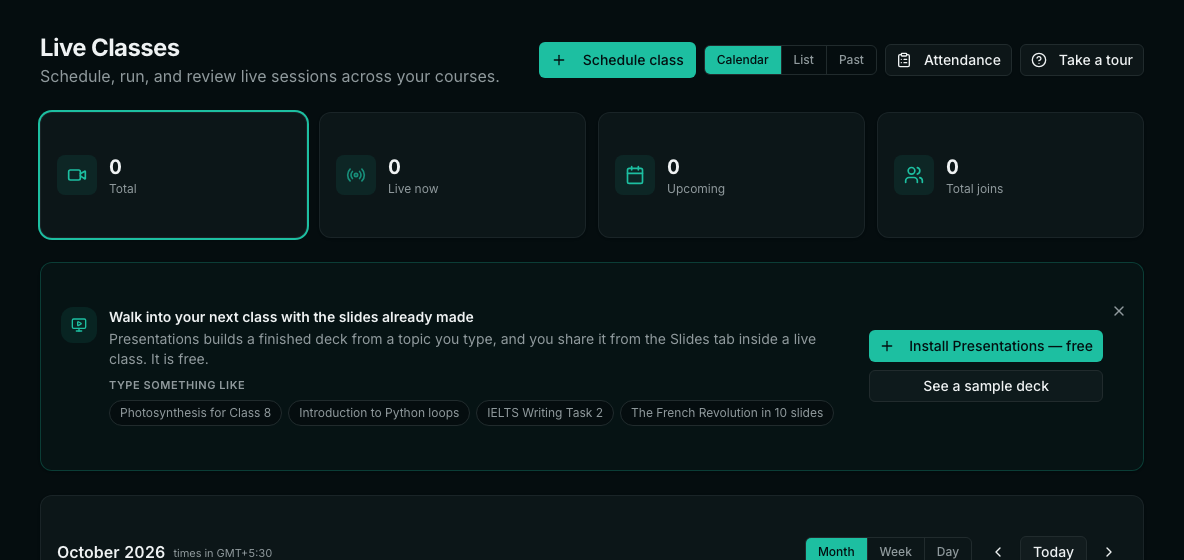
Task: Select the Total joins stat card
Action: pos(1010,175)
